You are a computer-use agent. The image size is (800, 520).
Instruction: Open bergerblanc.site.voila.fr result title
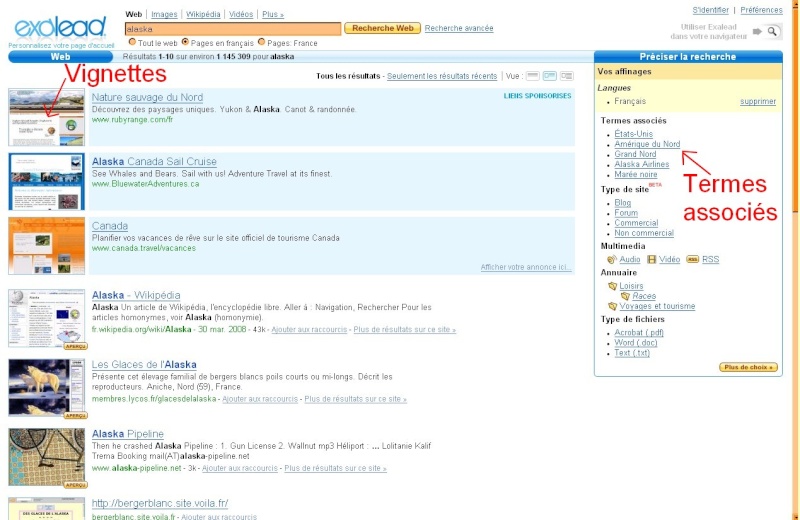tap(160, 503)
